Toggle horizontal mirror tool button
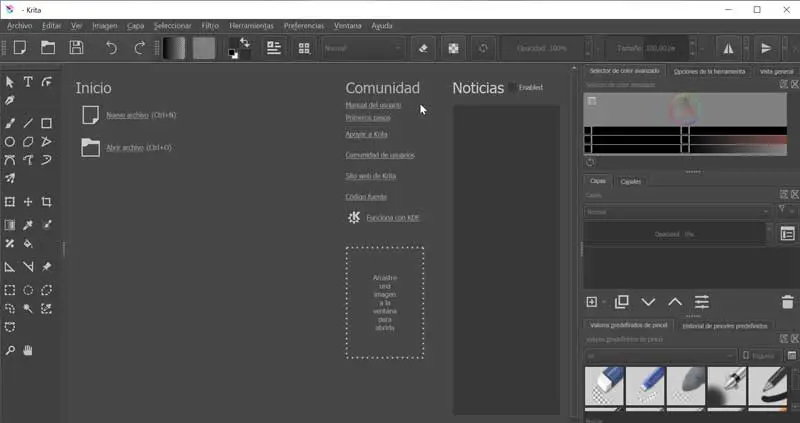This screenshot has height=423, width=800. pyautogui.click(x=727, y=47)
